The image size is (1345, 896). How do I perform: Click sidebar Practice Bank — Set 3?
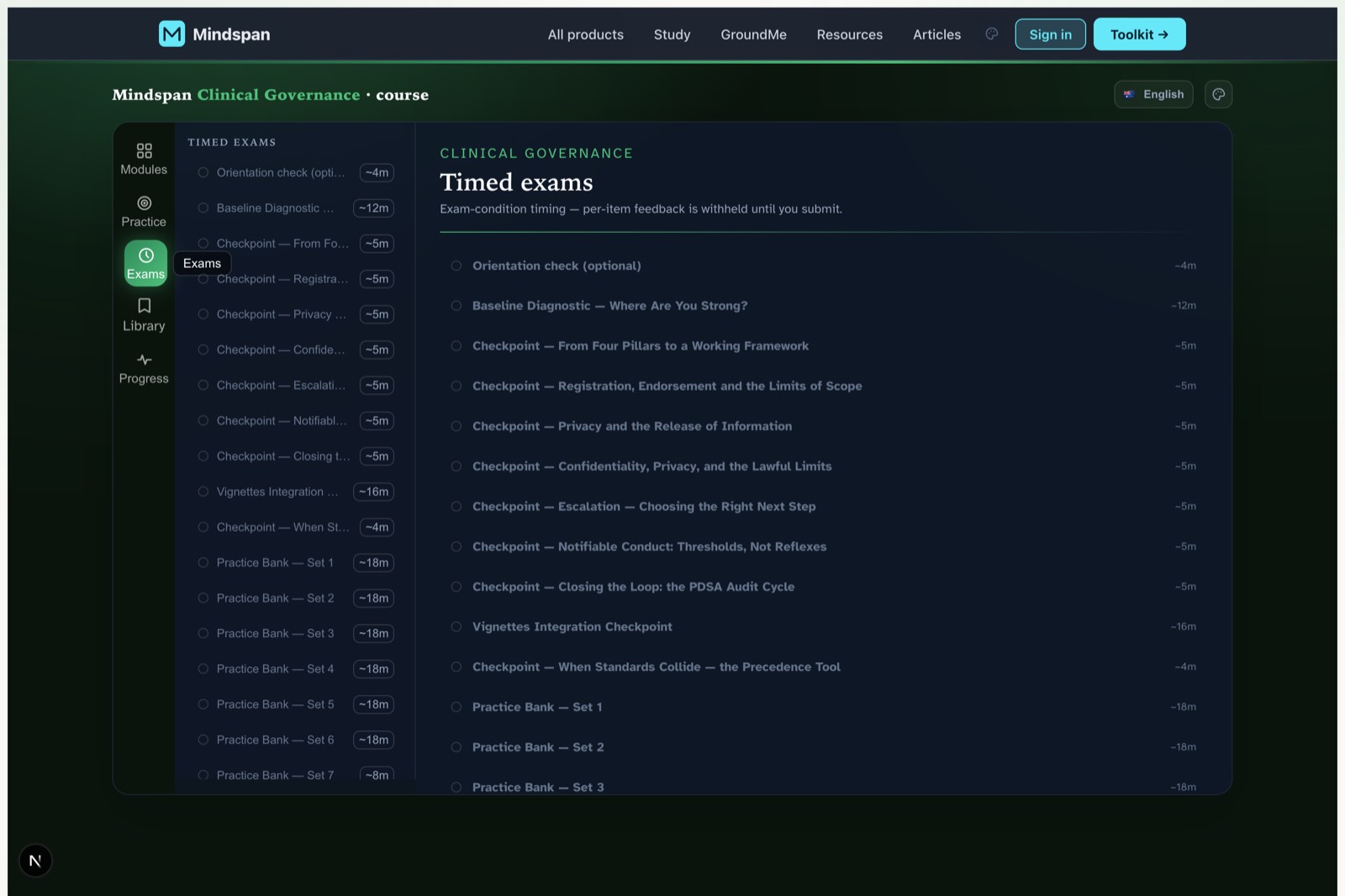[296, 634]
